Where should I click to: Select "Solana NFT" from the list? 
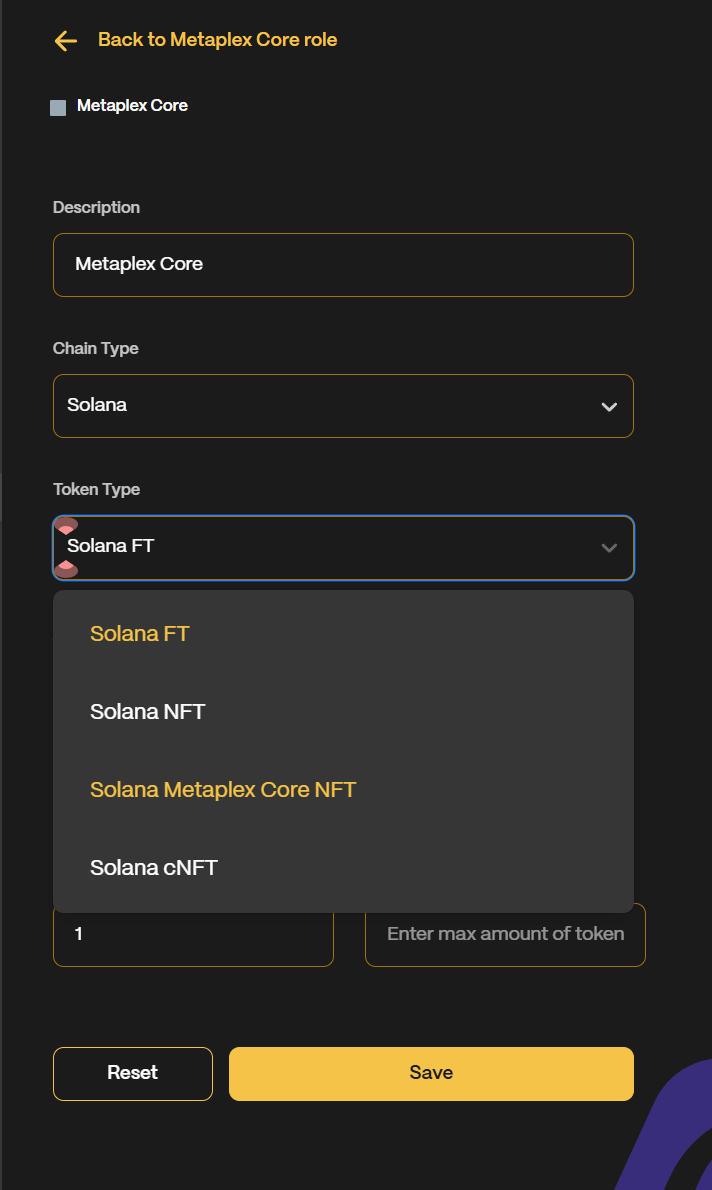(147, 711)
